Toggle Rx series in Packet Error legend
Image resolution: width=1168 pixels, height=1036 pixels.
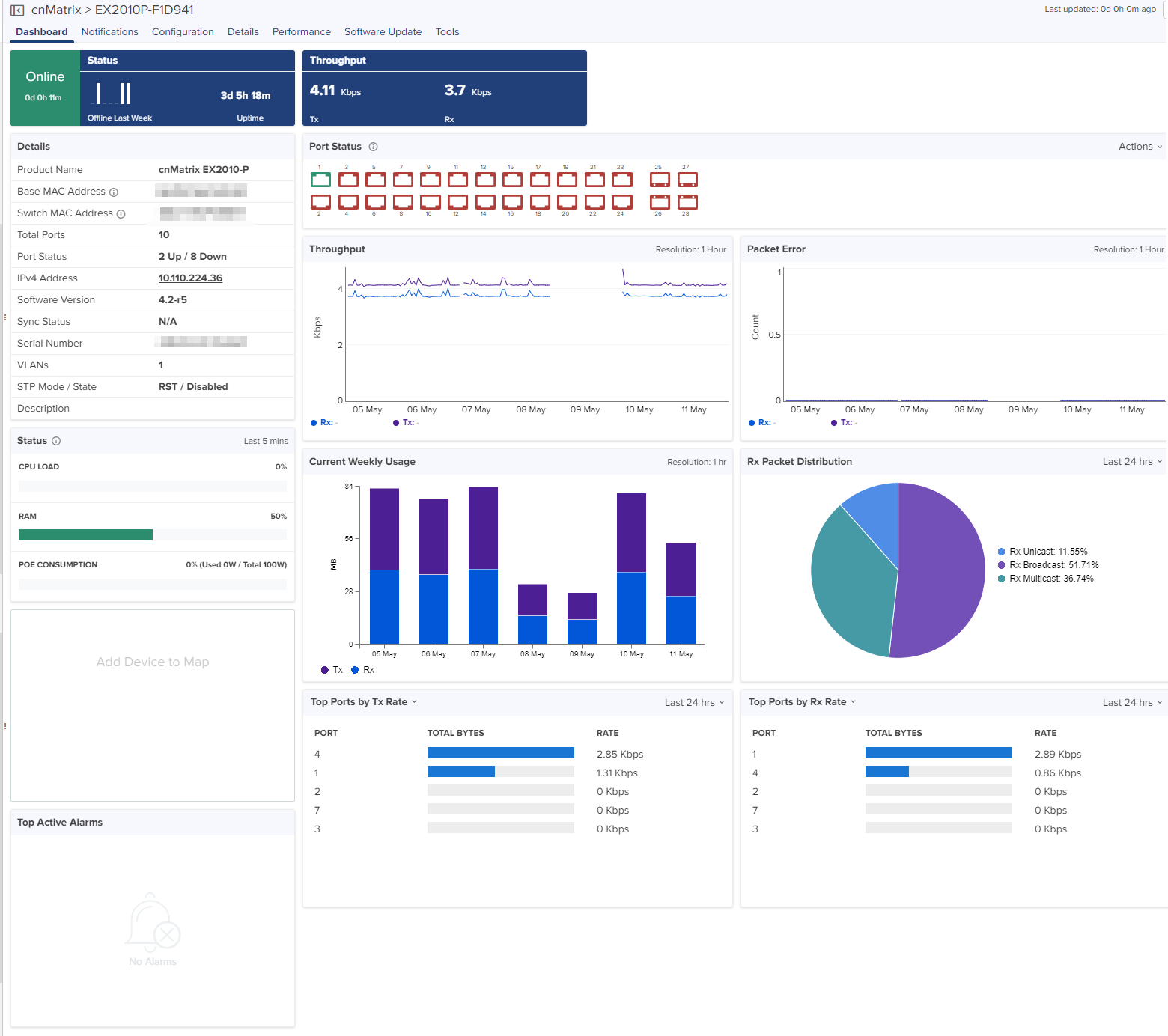tap(762, 423)
